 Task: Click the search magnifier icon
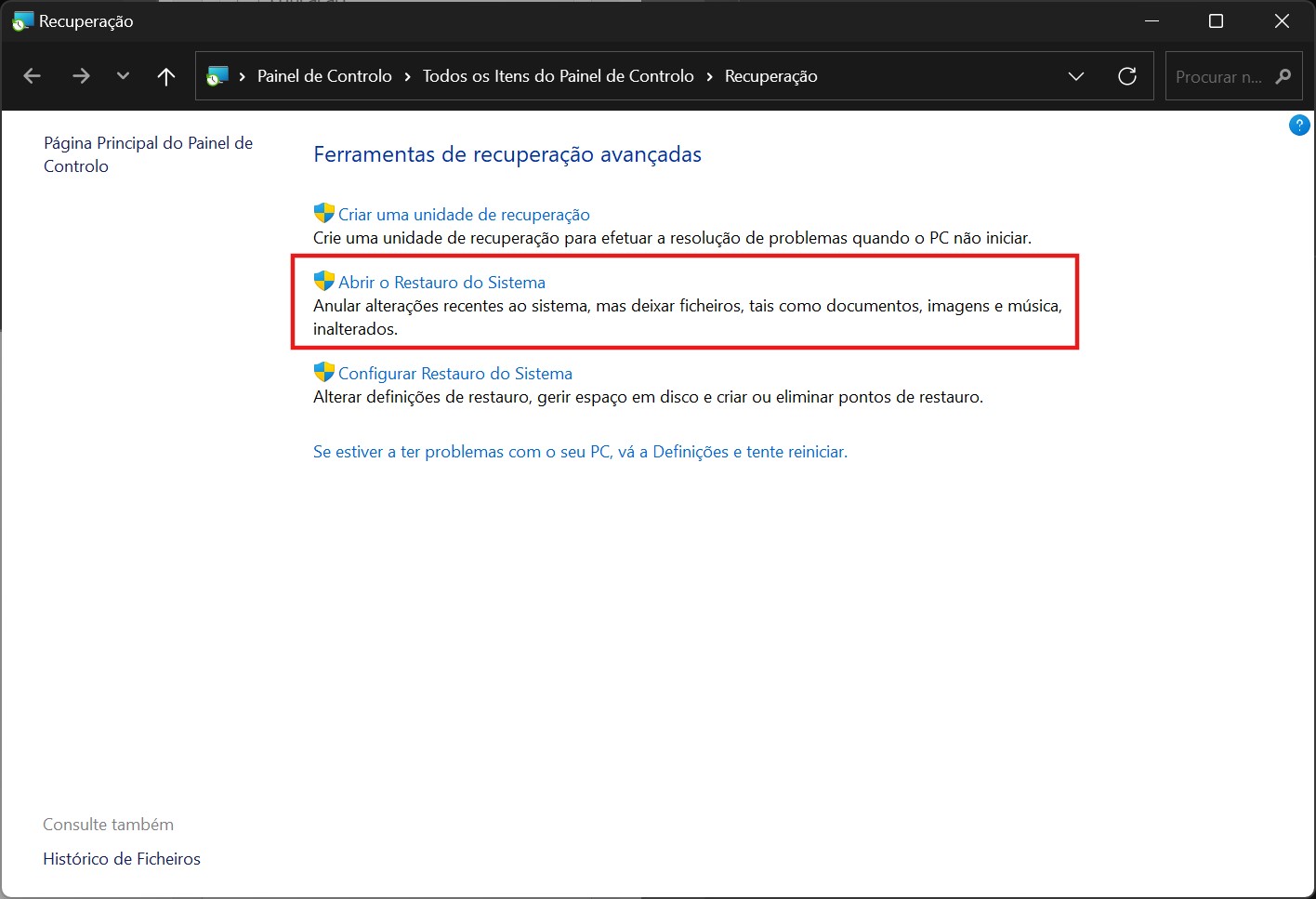coord(1283,76)
